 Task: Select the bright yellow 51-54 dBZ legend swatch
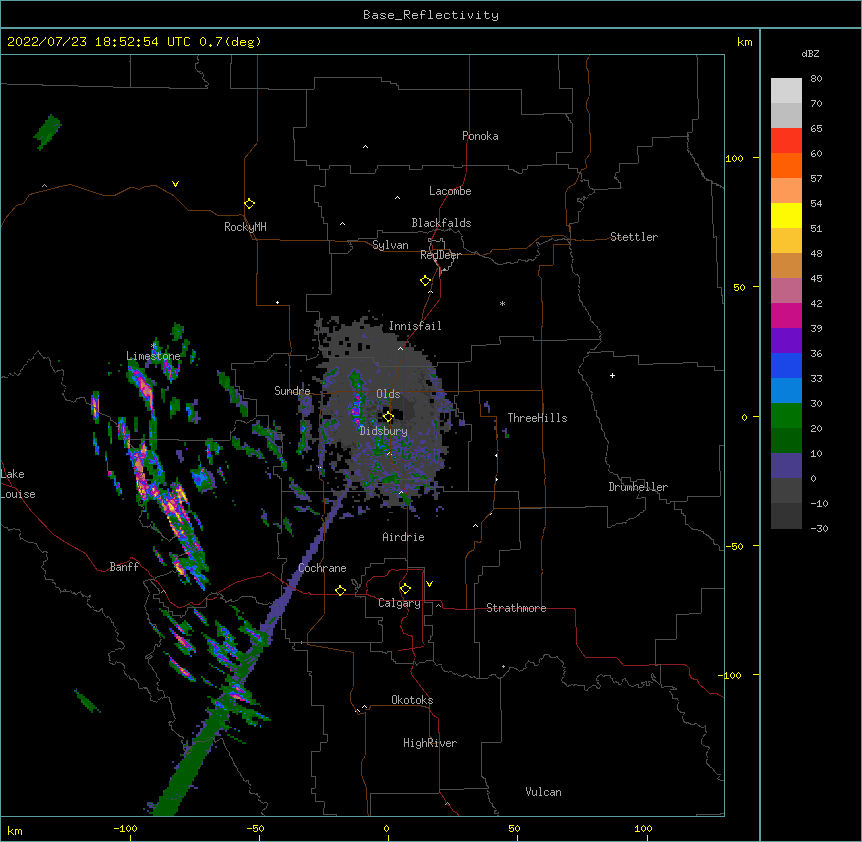786,215
